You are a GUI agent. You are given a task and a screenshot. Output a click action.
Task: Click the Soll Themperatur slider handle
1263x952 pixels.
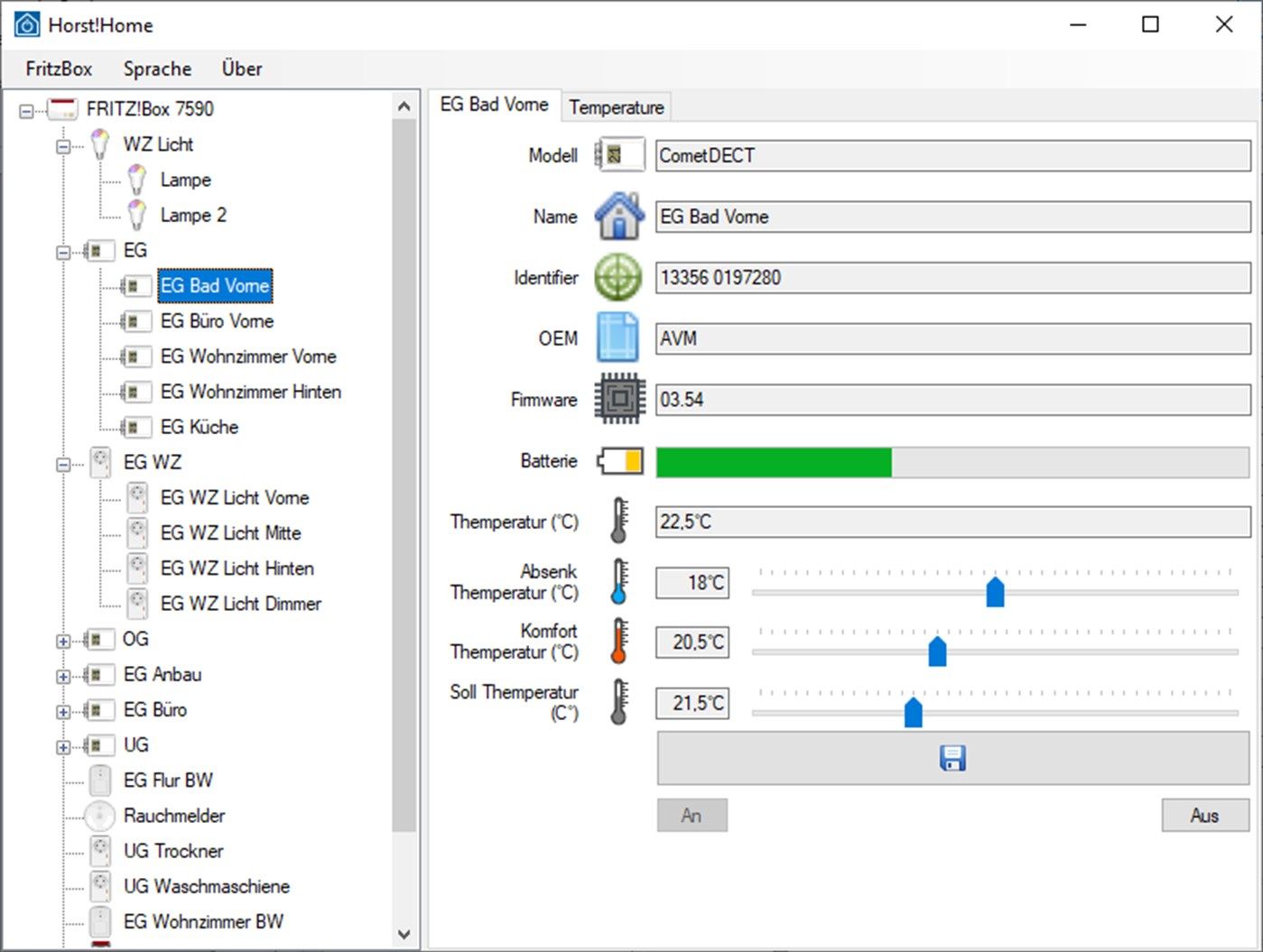pyautogui.click(x=913, y=712)
